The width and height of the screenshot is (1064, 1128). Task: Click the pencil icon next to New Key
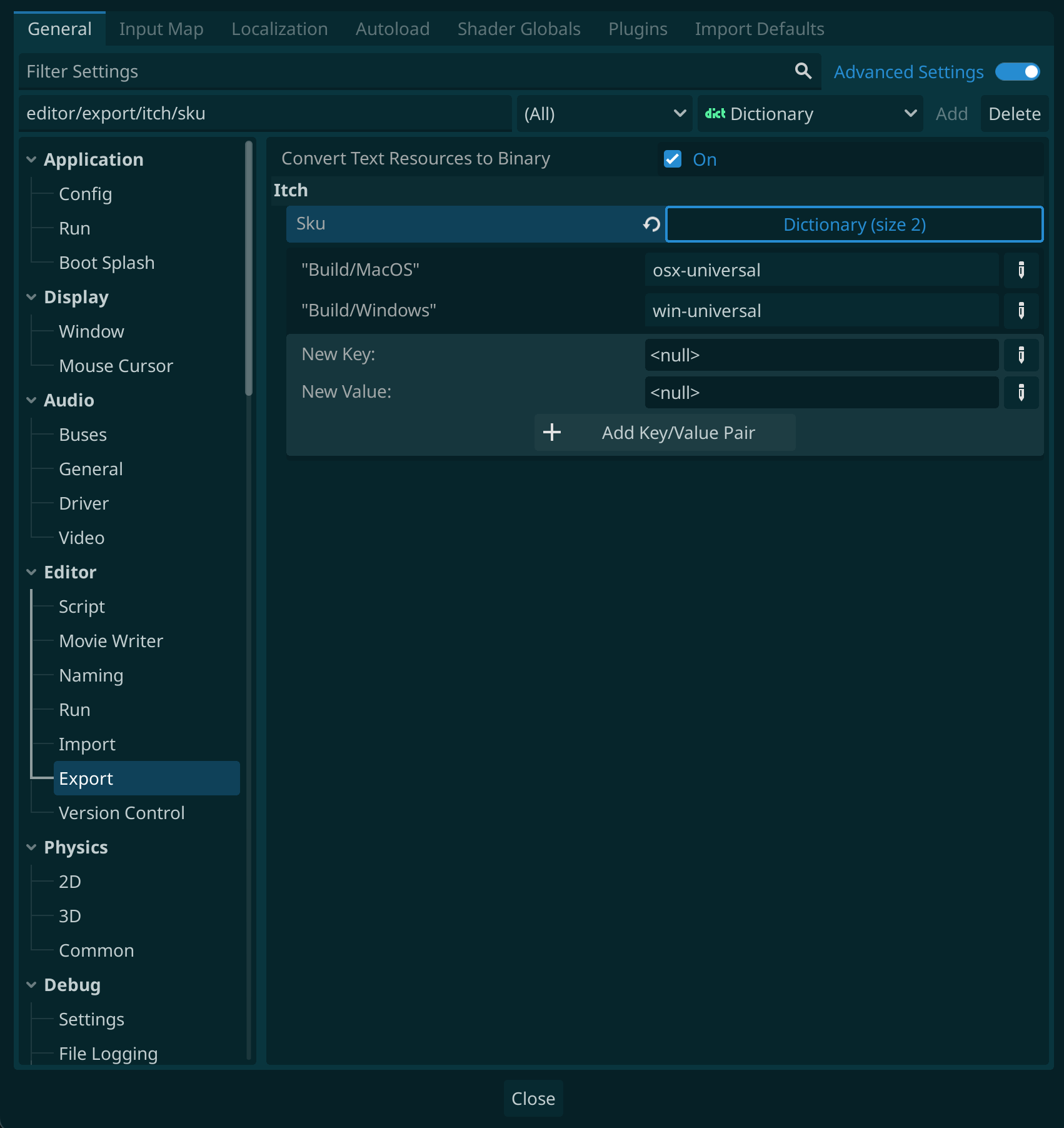(x=1021, y=355)
